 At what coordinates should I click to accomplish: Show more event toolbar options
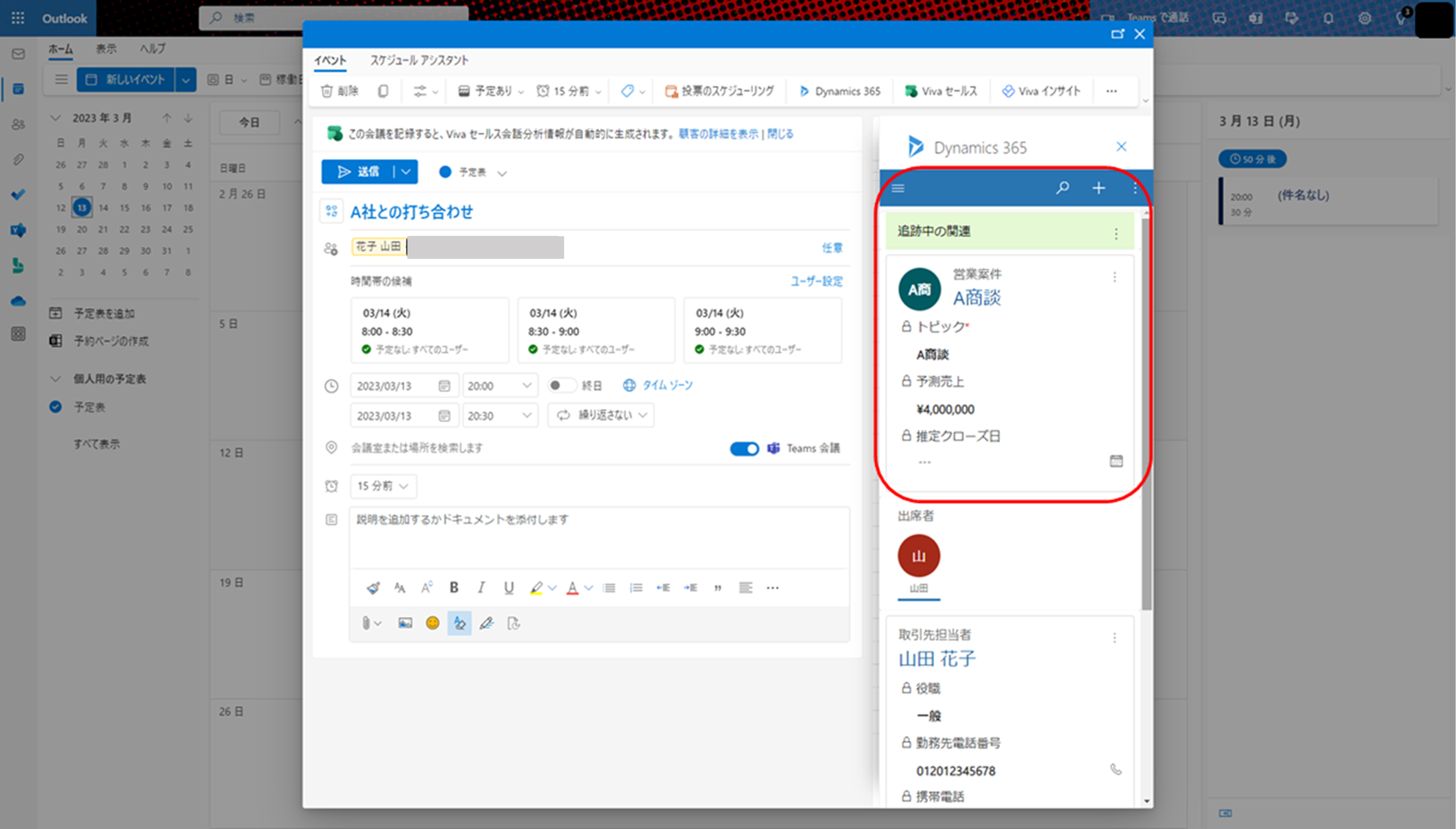[x=1111, y=91]
